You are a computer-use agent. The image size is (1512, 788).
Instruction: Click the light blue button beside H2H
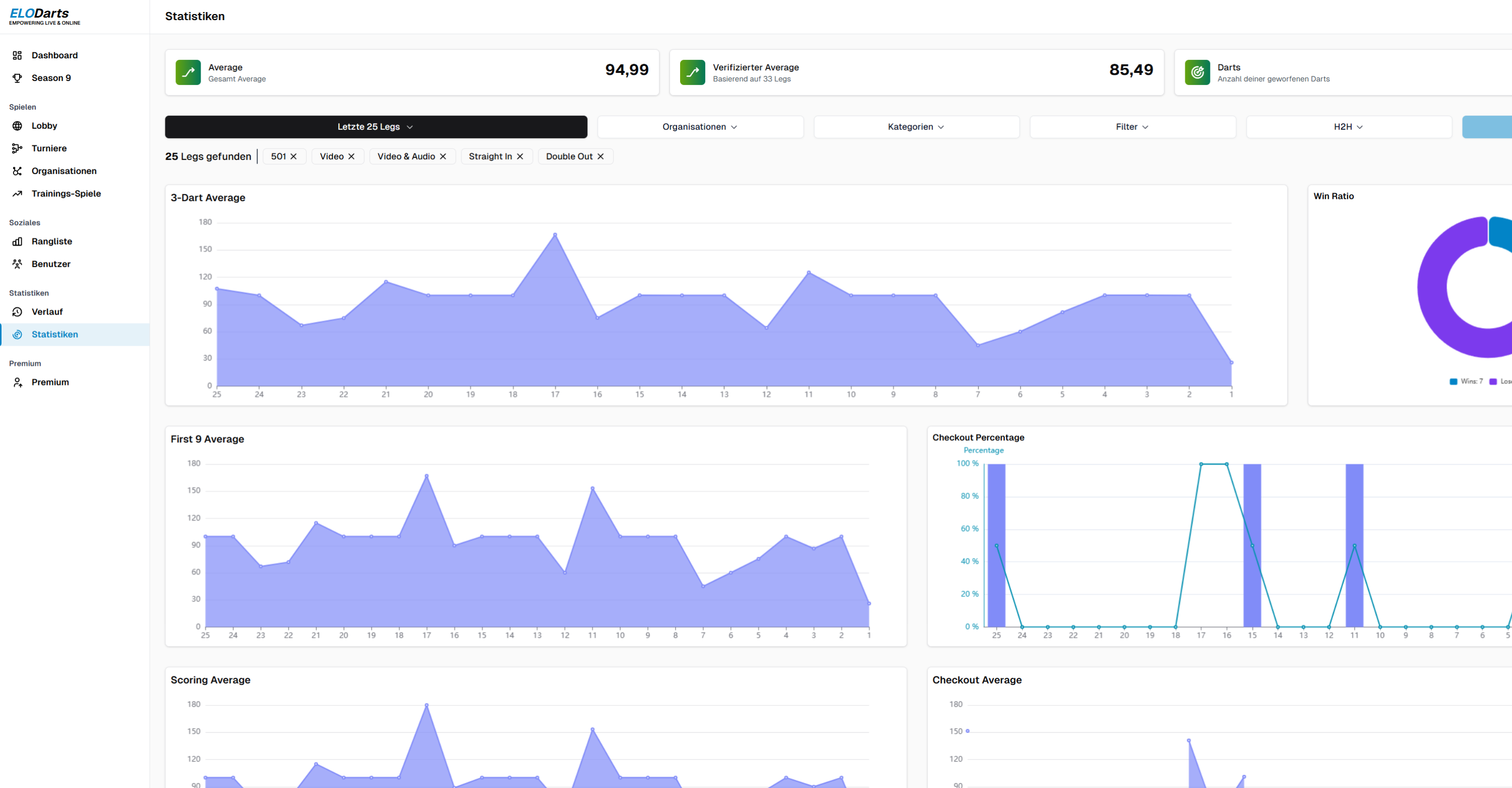tap(1487, 127)
